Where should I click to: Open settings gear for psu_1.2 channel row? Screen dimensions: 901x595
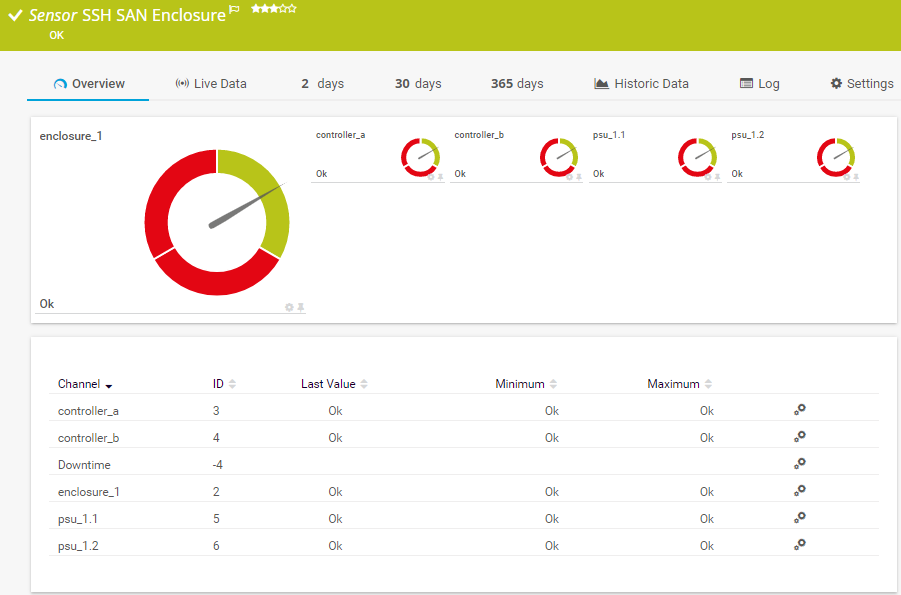[799, 545]
